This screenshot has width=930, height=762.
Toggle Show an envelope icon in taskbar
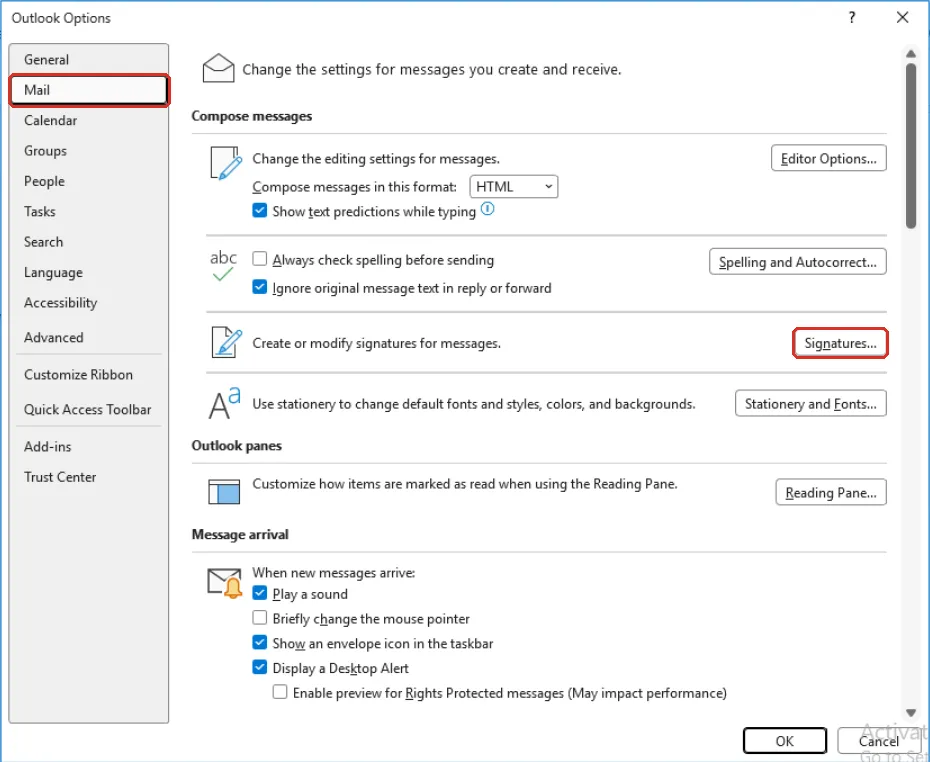[x=260, y=643]
